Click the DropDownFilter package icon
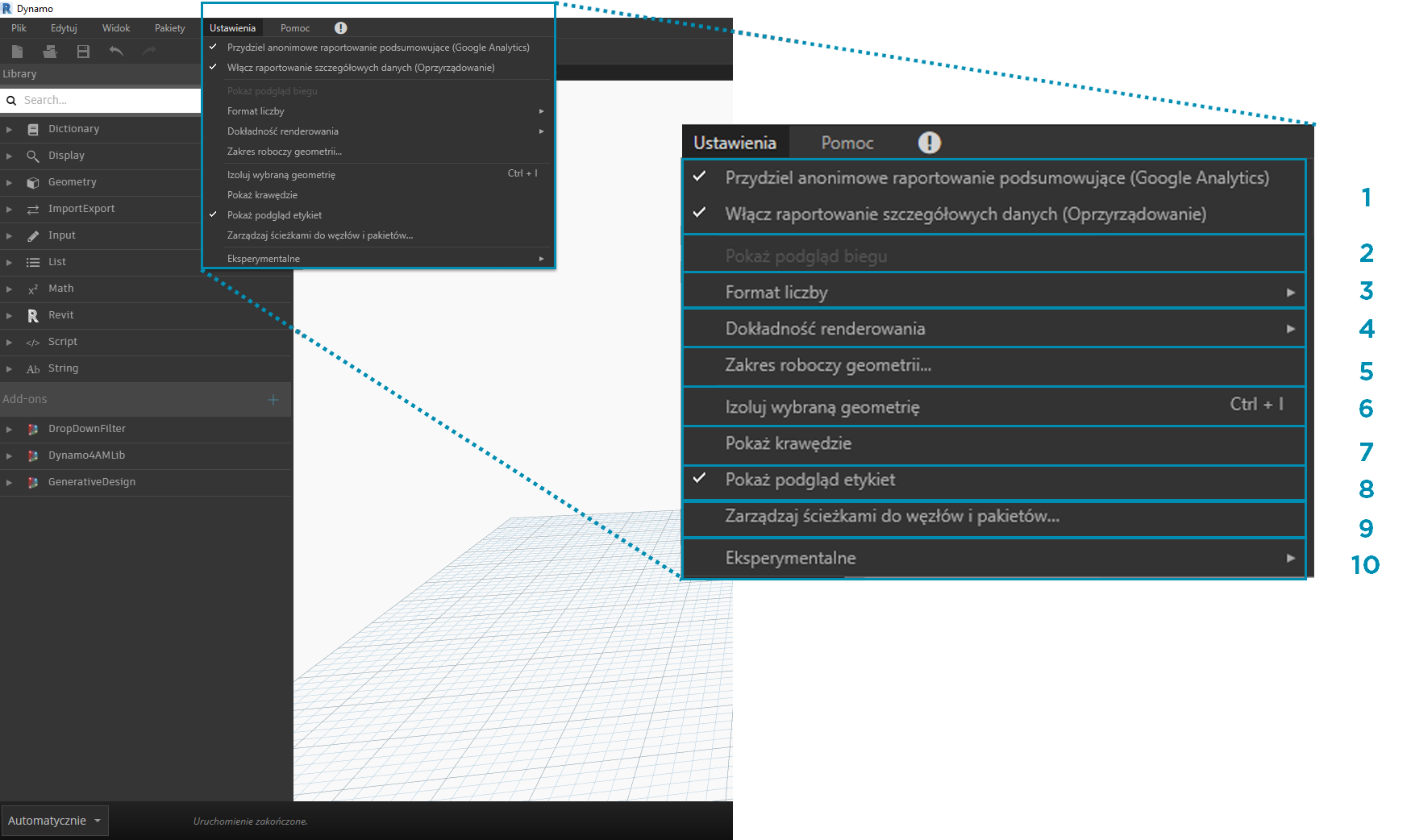 pos(33,429)
